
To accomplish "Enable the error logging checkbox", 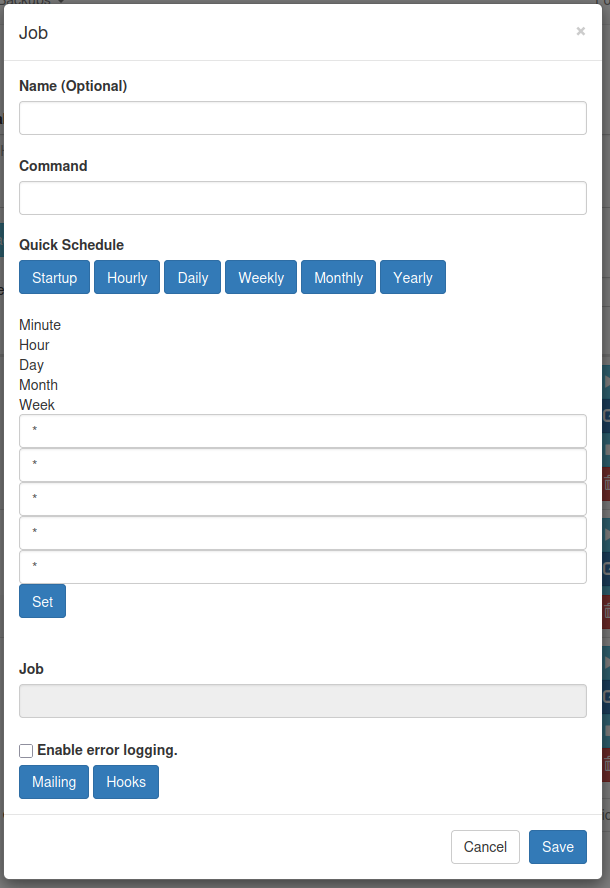I will tap(26, 723).
